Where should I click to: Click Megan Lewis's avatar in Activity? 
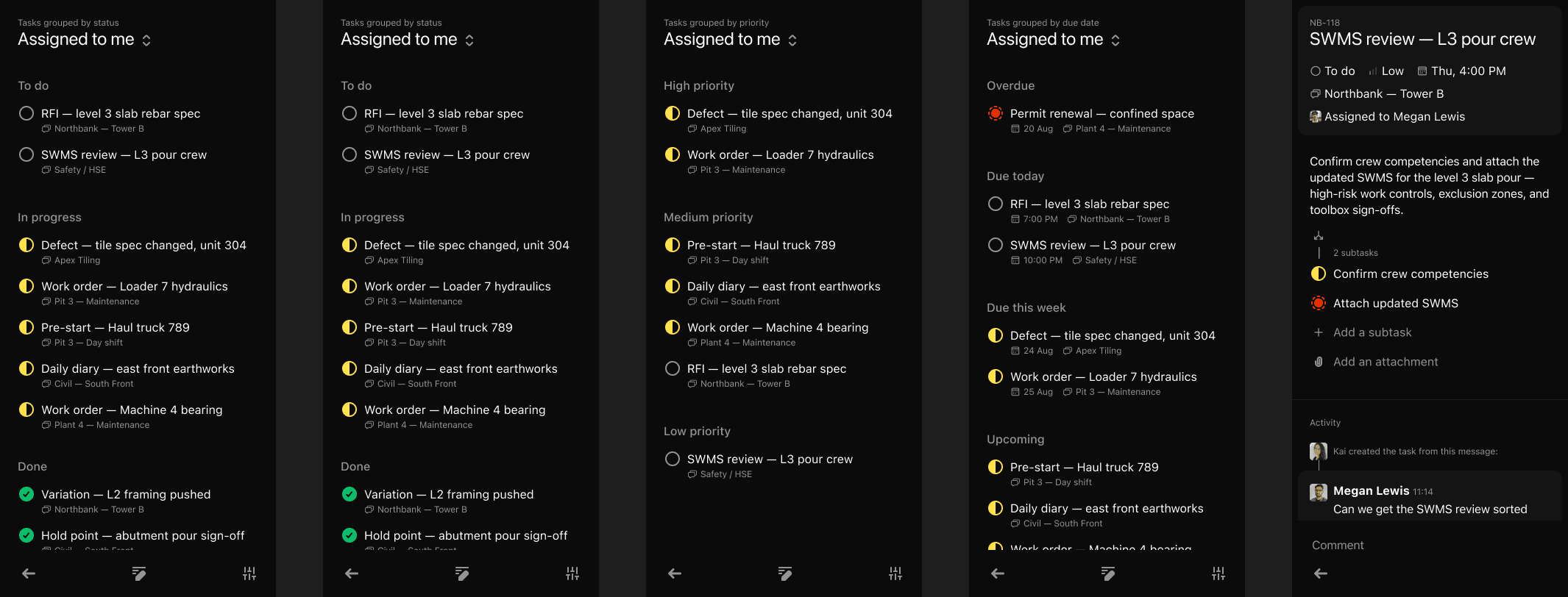[1319, 492]
